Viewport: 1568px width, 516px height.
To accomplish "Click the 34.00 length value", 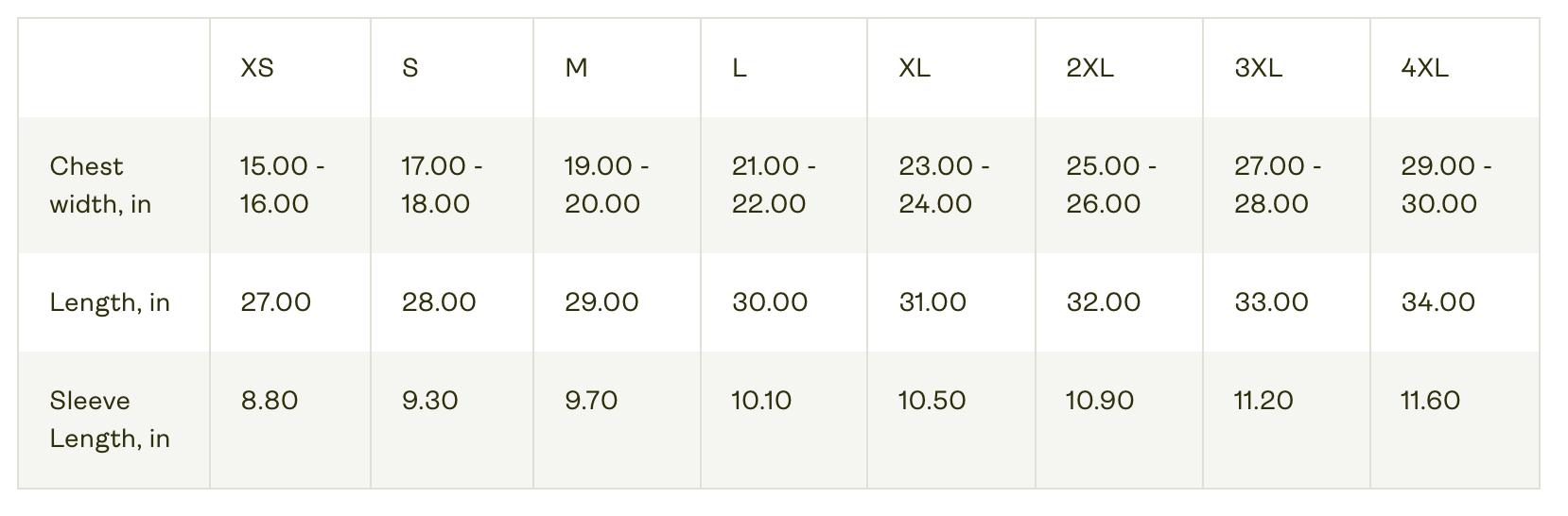I will [1438, 302].
